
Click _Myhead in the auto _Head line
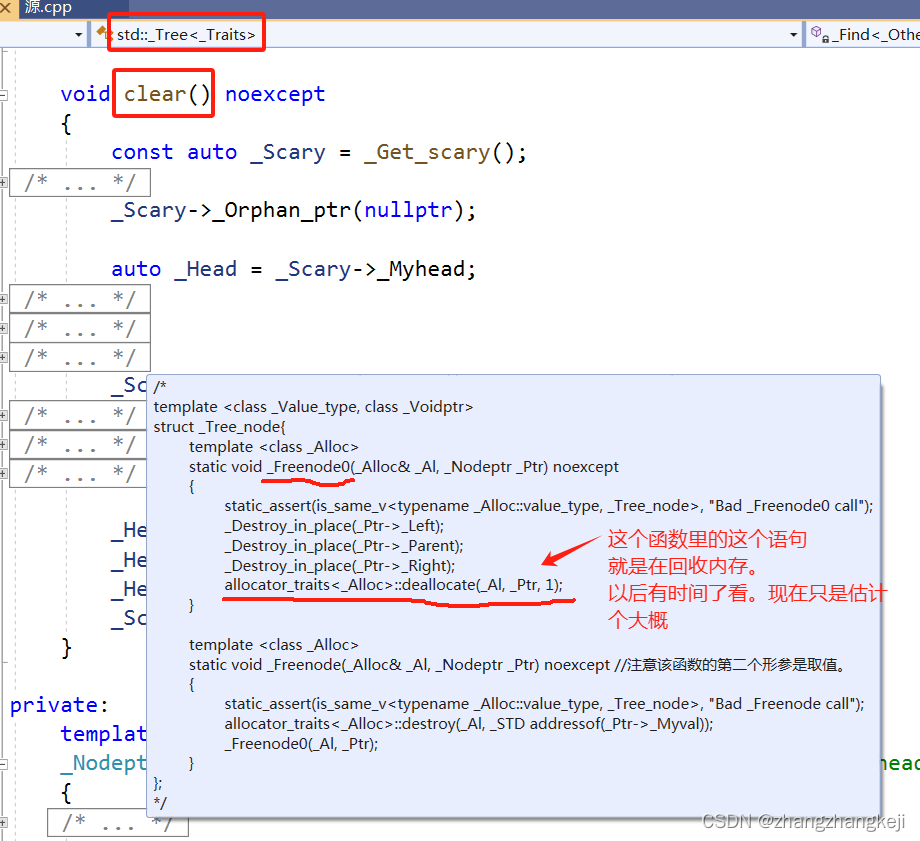tap(421, 269)
